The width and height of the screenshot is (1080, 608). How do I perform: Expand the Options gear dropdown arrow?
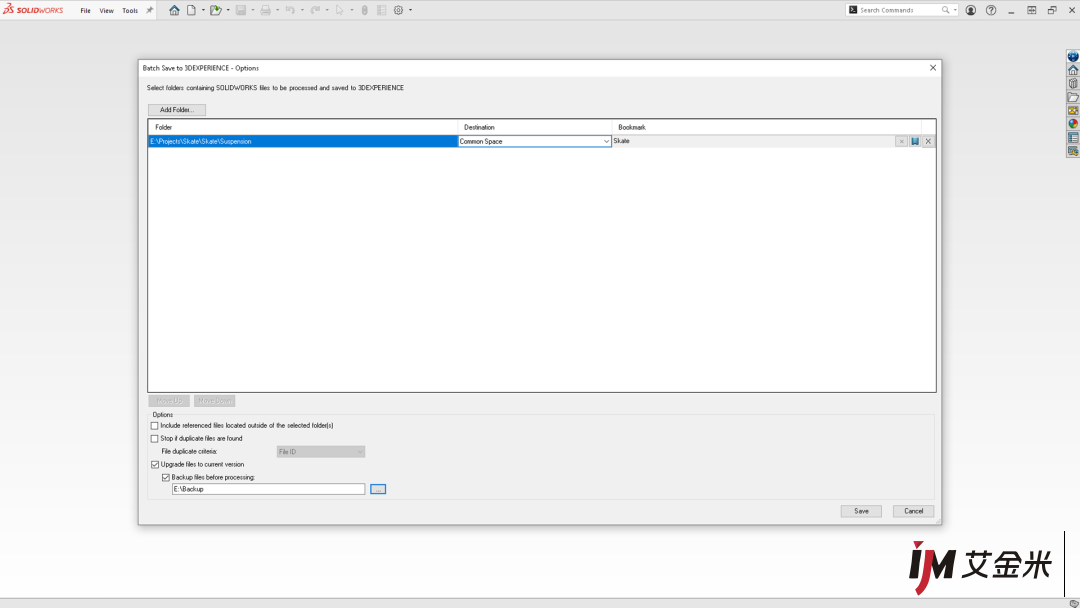(411, 10)
